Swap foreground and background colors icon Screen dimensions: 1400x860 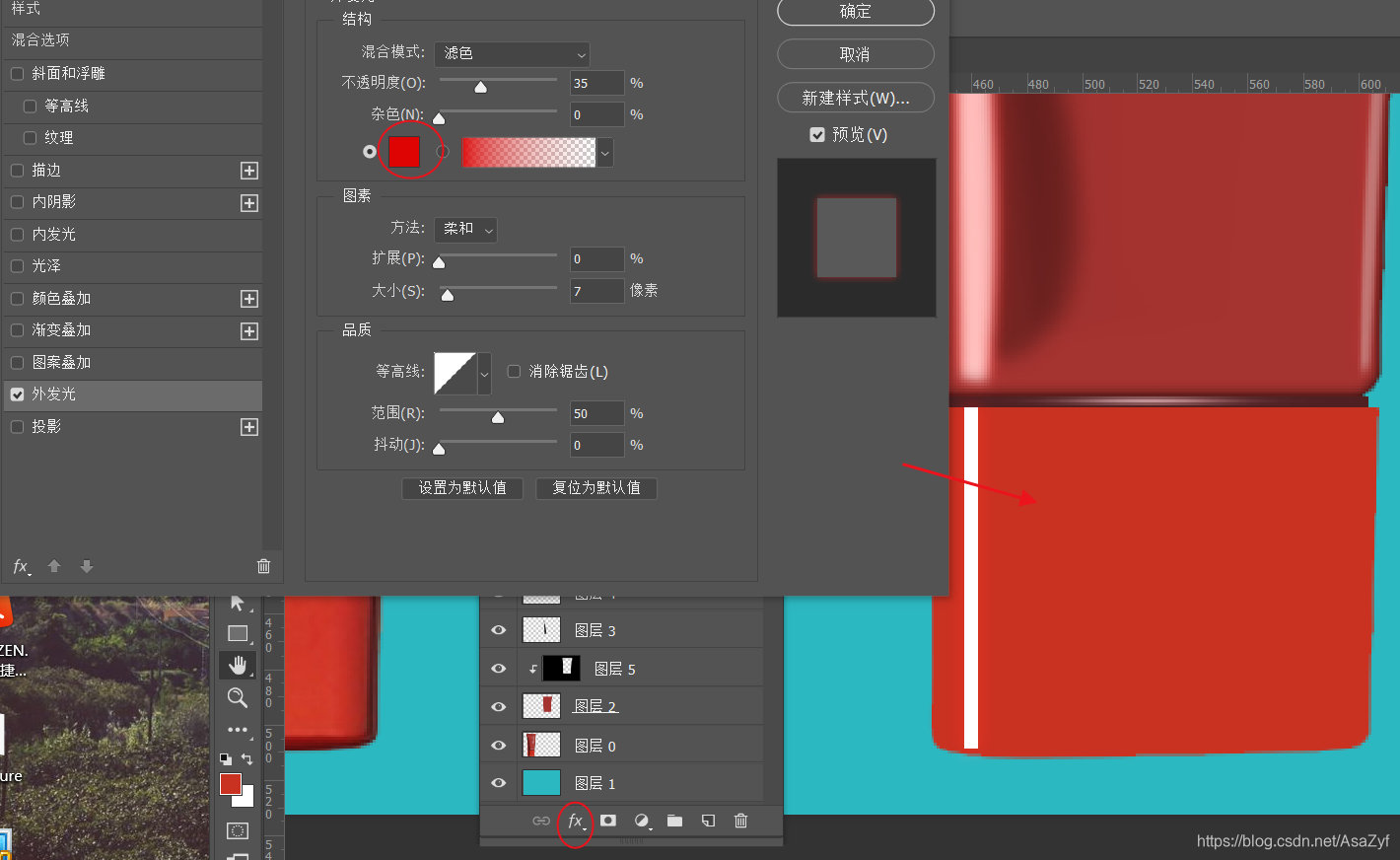(x=246, y=759)
